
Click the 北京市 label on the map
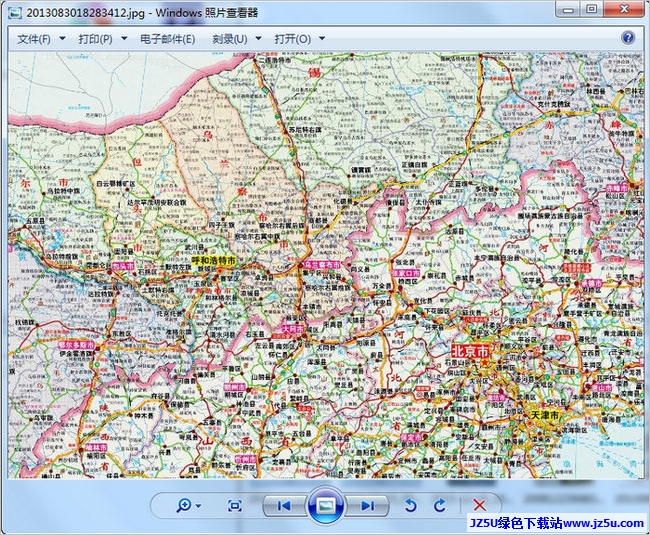point(470,352)
